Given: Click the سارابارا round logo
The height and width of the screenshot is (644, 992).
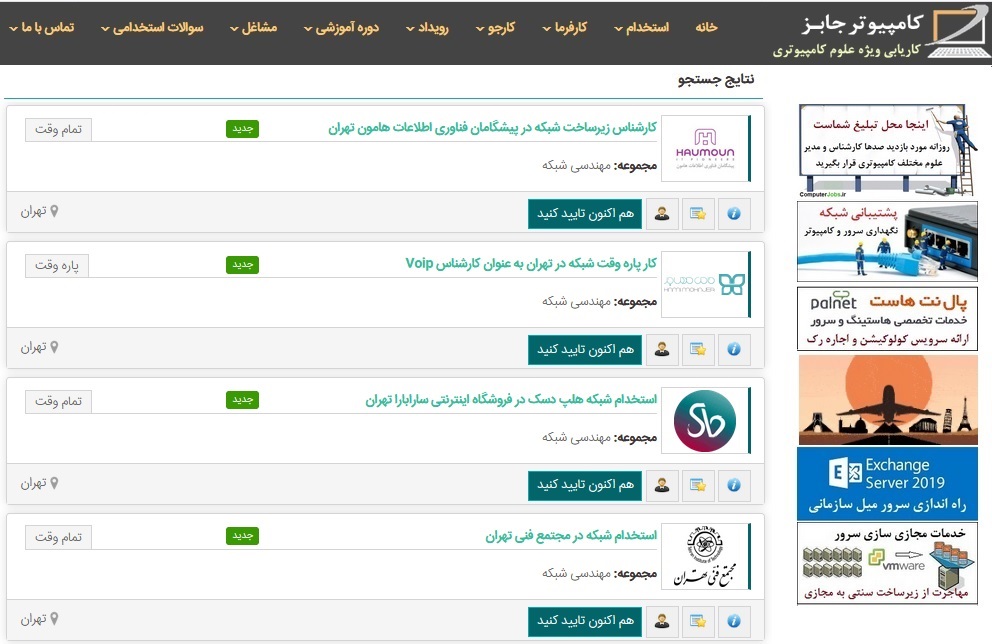Looking at the screenshot, I should click(705, 421).
